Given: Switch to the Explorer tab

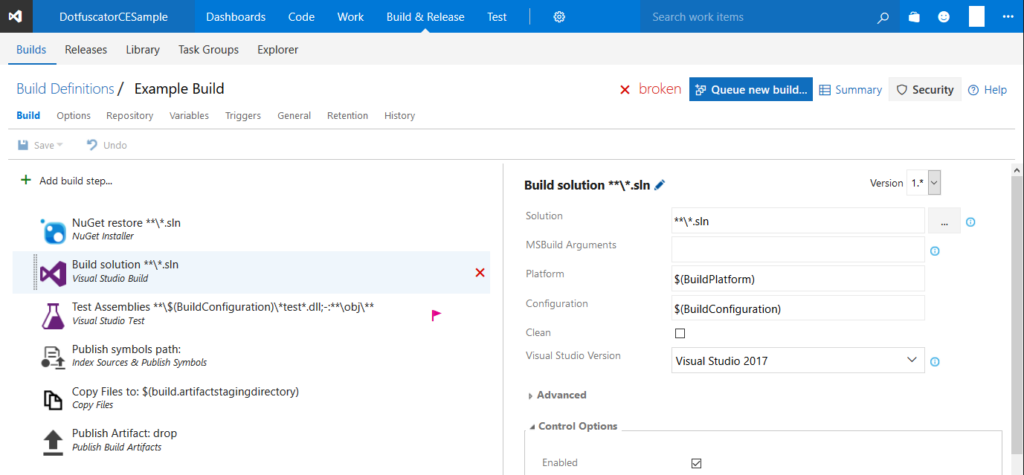Looking at the screenshot, I should [278, 50].
